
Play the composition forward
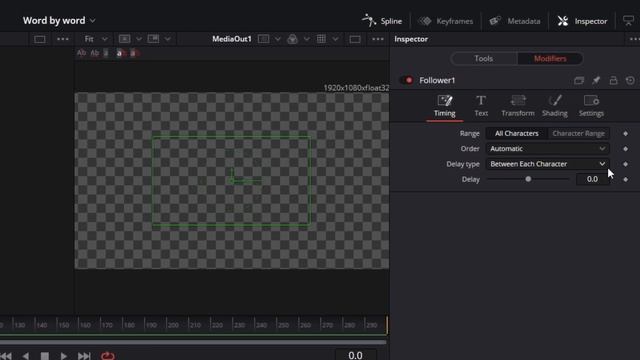(x=64, y=356)
